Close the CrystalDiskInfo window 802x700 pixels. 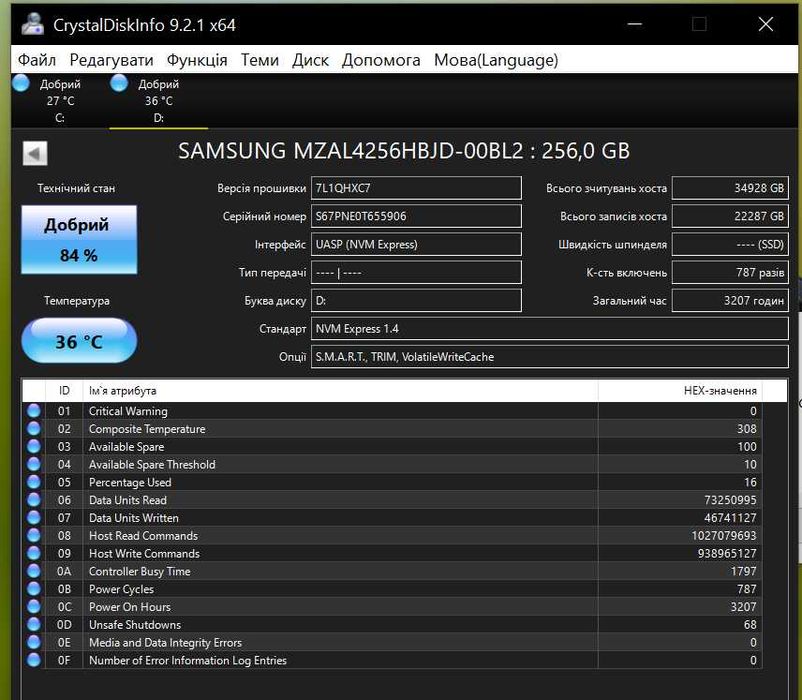tap(766, 24)
